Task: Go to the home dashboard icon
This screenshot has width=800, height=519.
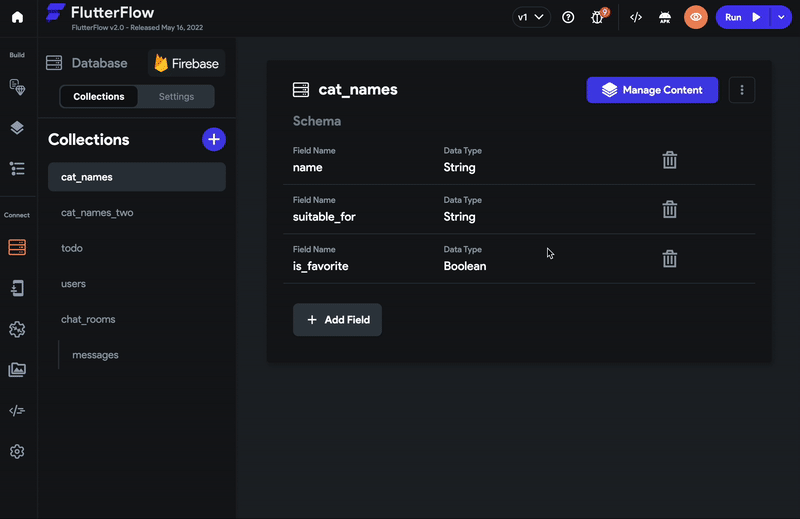Action: [17, 17]
